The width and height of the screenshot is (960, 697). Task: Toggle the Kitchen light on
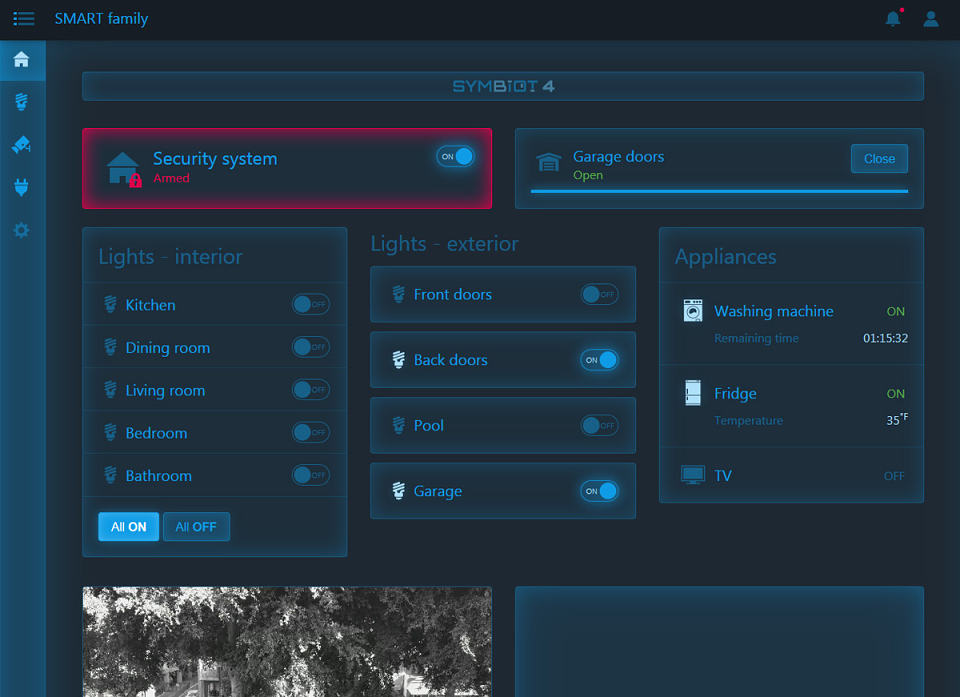[x=311, y=304]
